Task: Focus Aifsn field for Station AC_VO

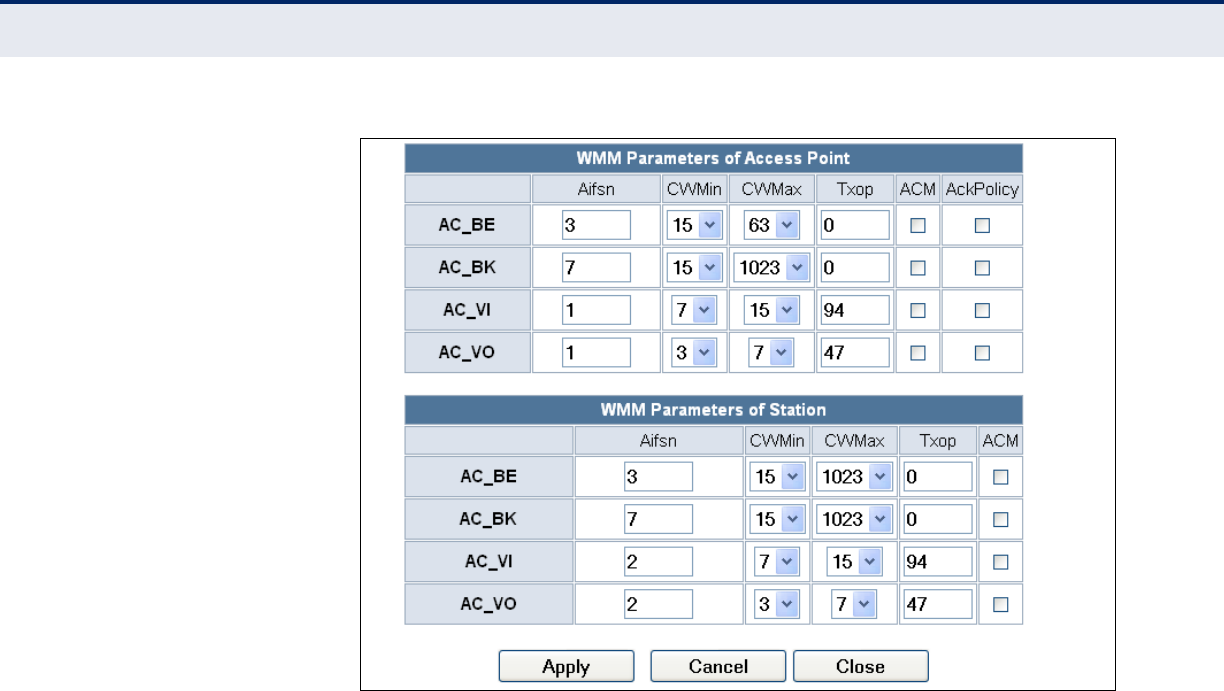Action: tap(658, 604)
